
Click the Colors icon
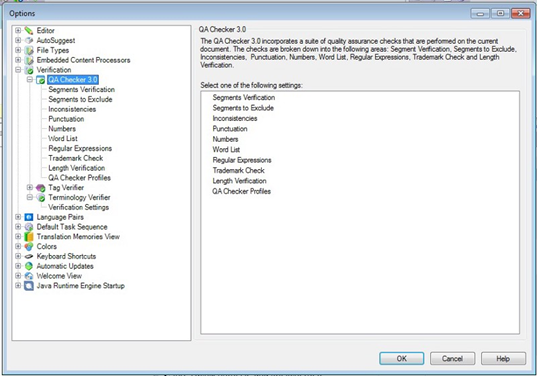(29, 247)
